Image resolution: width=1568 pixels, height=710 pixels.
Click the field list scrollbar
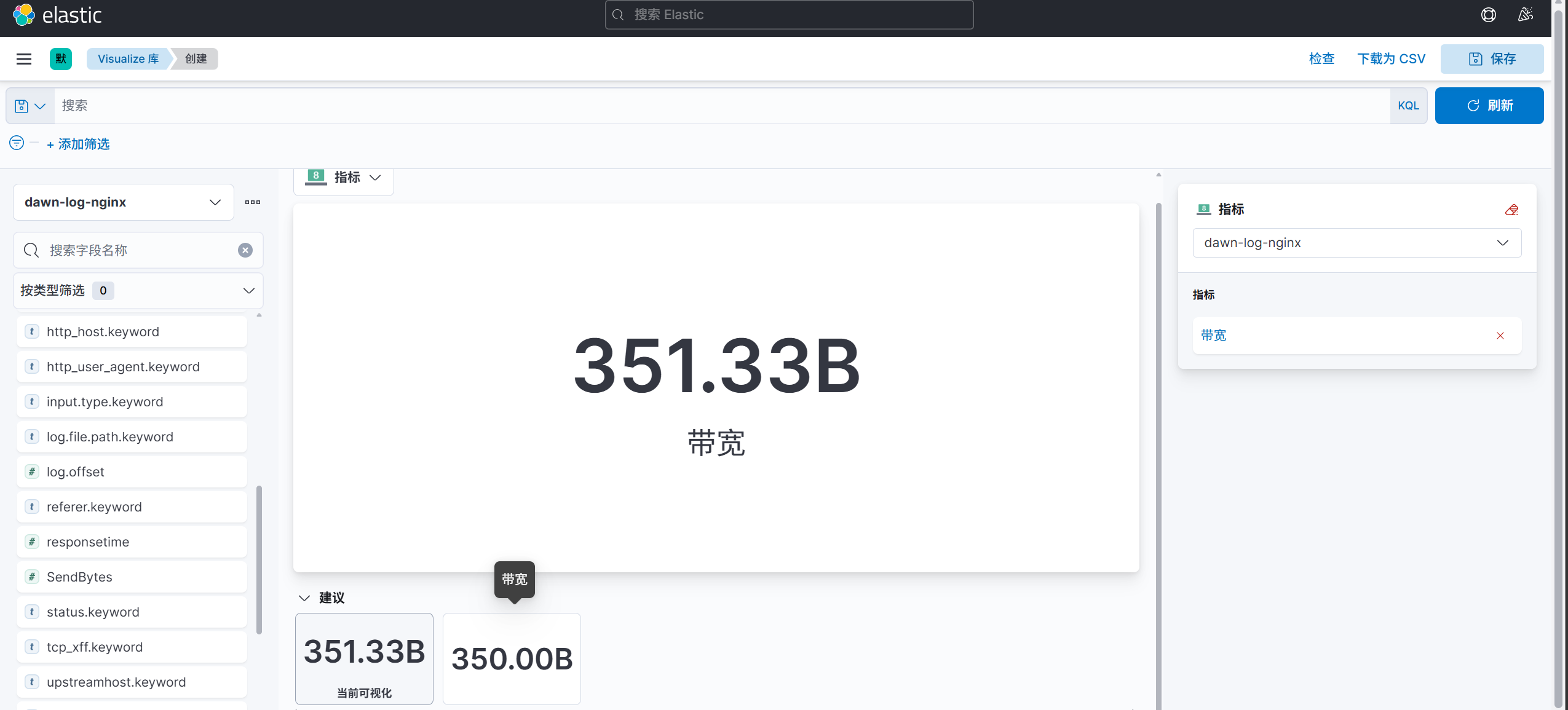tap(259, 559)
